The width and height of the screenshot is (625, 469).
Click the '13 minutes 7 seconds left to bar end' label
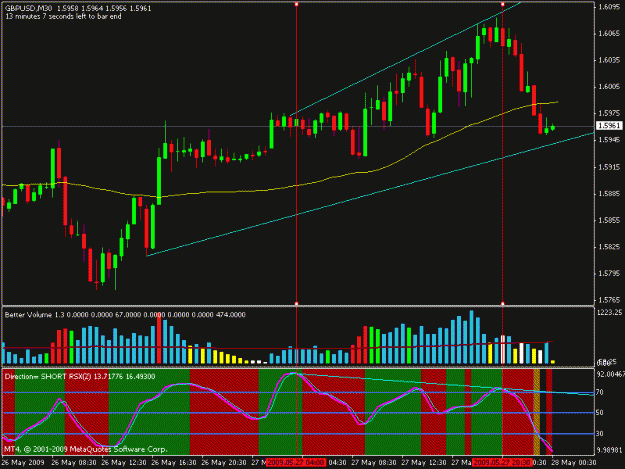click(x=63, y=16)
